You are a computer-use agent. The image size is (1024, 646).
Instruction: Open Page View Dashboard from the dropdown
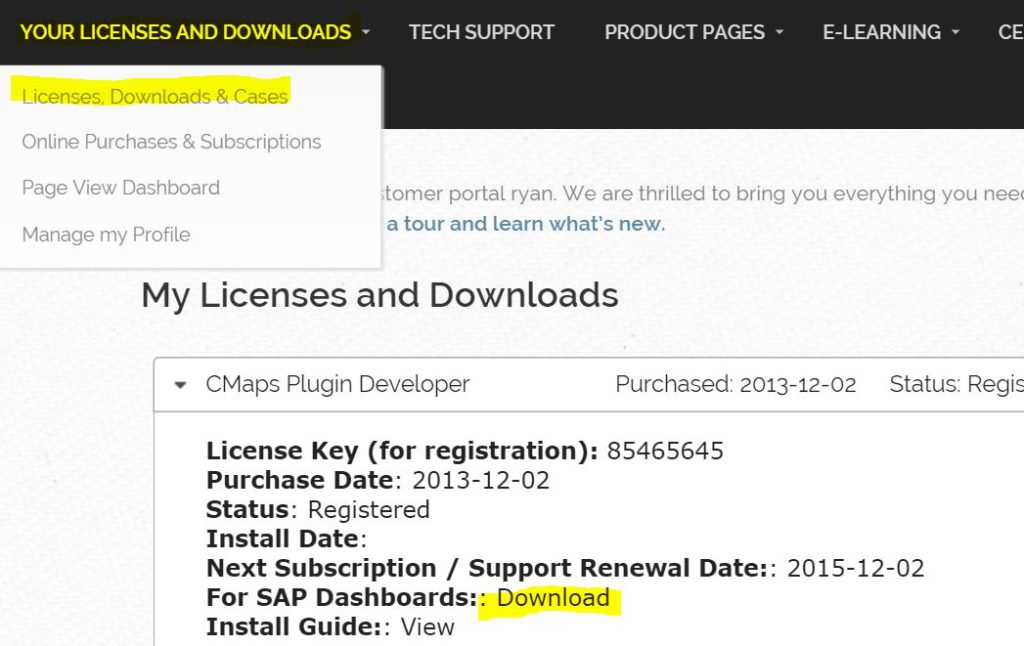pyautogui.click(x=120, y=188)
